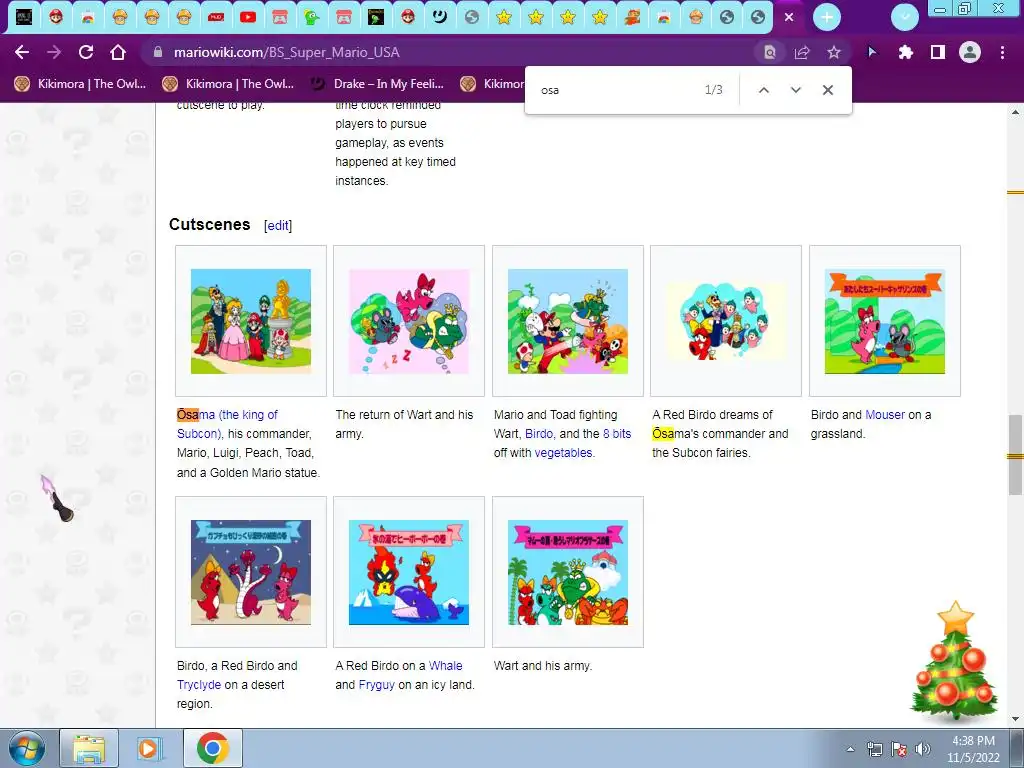Open the Whale link
This screenshot has height=768, width=1024.
click(x=445, y=665)
